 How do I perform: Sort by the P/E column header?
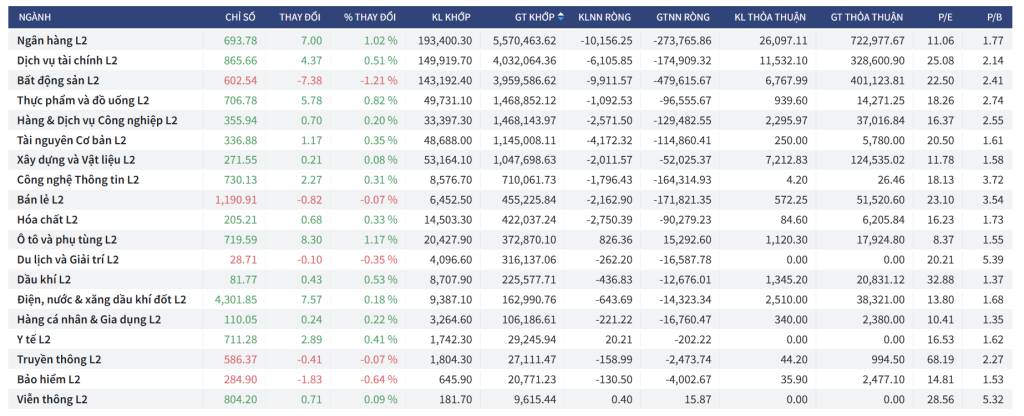tap(945, 17)
